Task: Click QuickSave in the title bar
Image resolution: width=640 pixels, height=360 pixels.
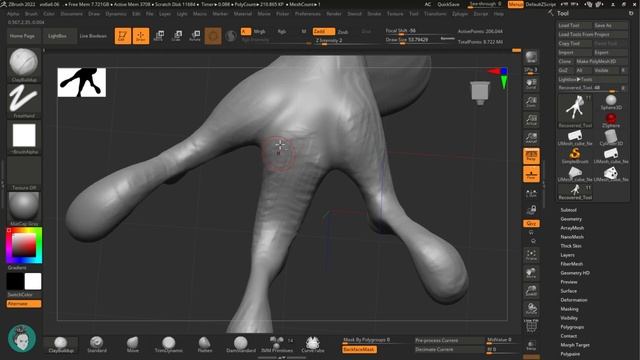Action: click(x=448, y=4)
